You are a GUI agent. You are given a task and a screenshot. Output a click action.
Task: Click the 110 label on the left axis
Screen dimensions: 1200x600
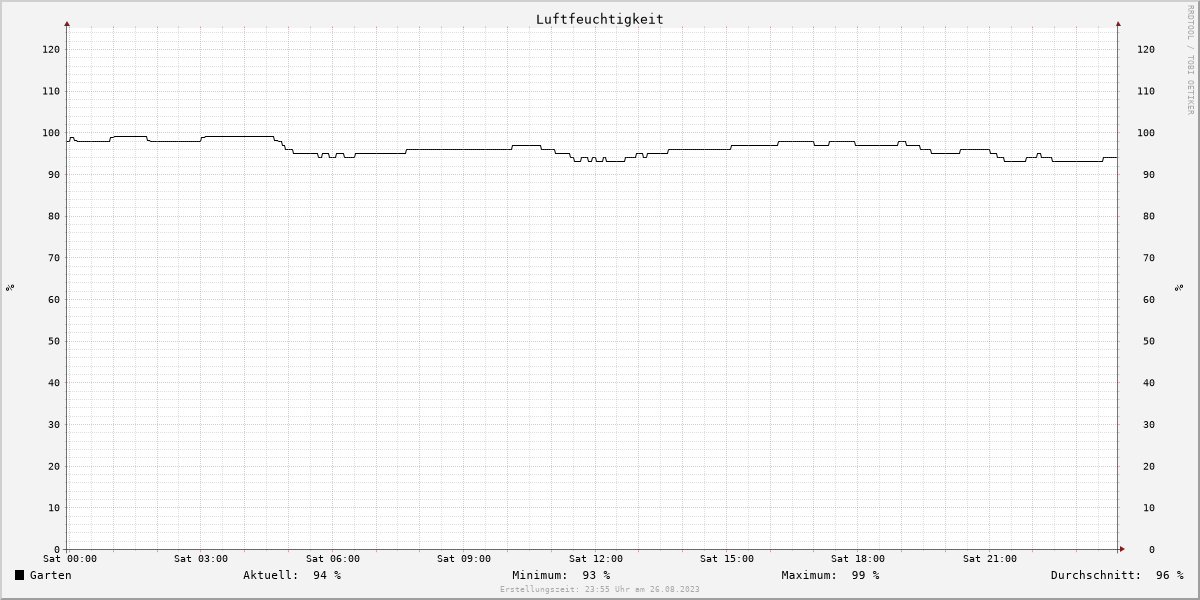pyautogui.click(x=51, y=91)
